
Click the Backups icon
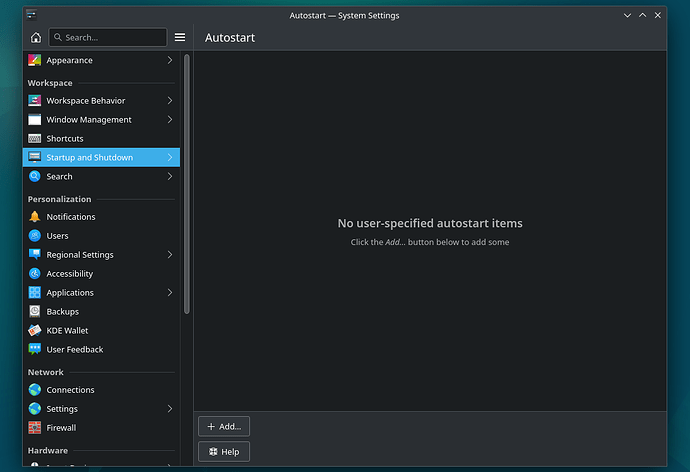pyautogui.click(x=34, y=311)
